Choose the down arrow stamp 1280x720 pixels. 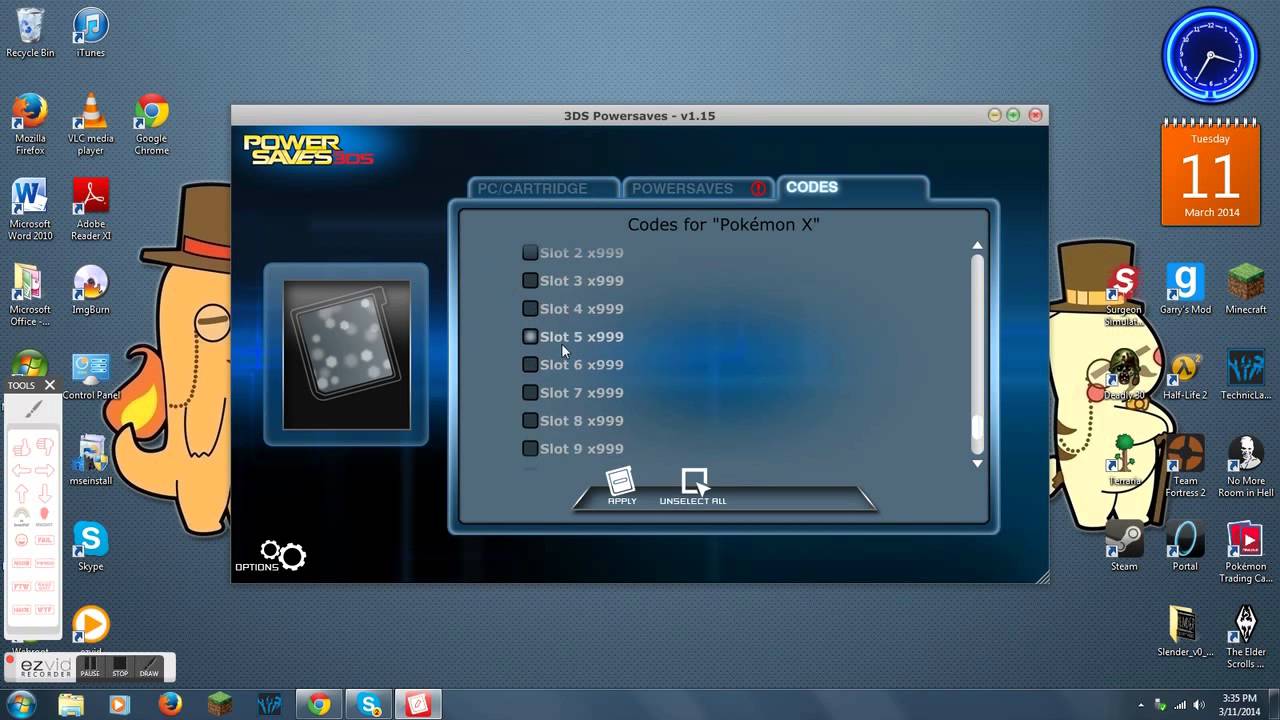pyautogui.click(x=44, y=493)
